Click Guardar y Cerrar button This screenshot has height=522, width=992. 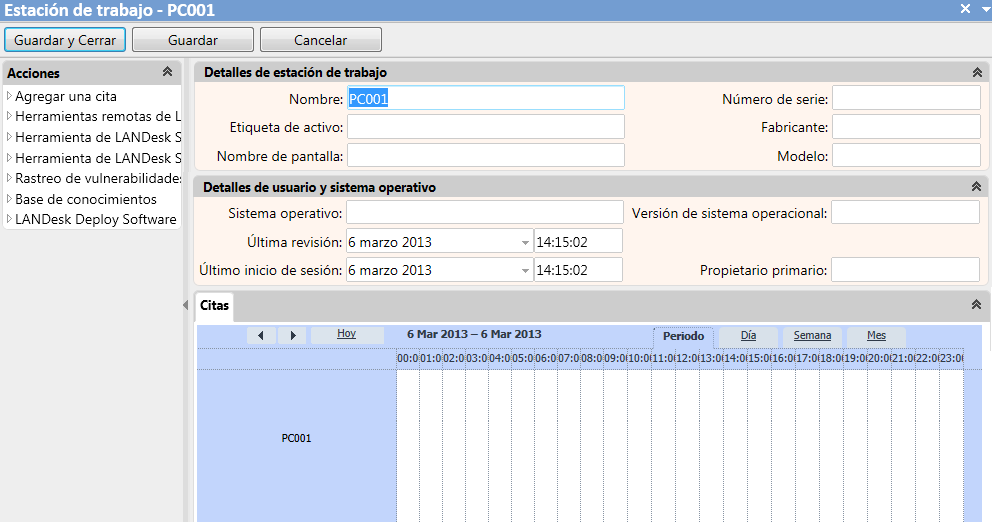65,40
